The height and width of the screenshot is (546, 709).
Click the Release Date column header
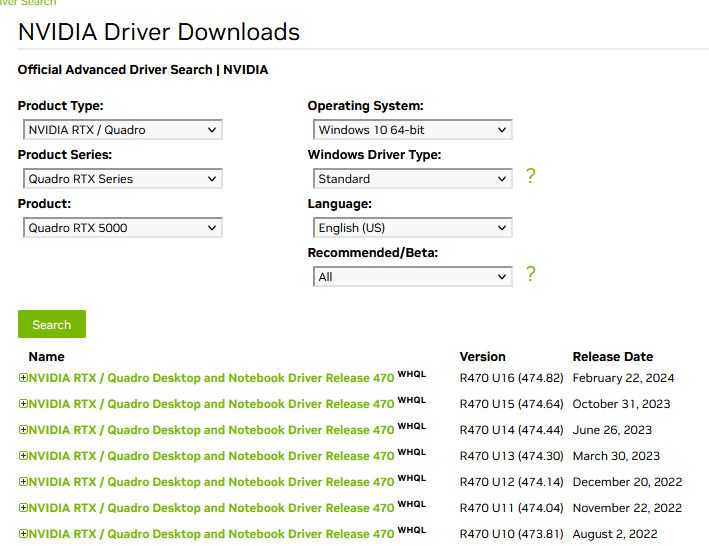click(613, 357)
